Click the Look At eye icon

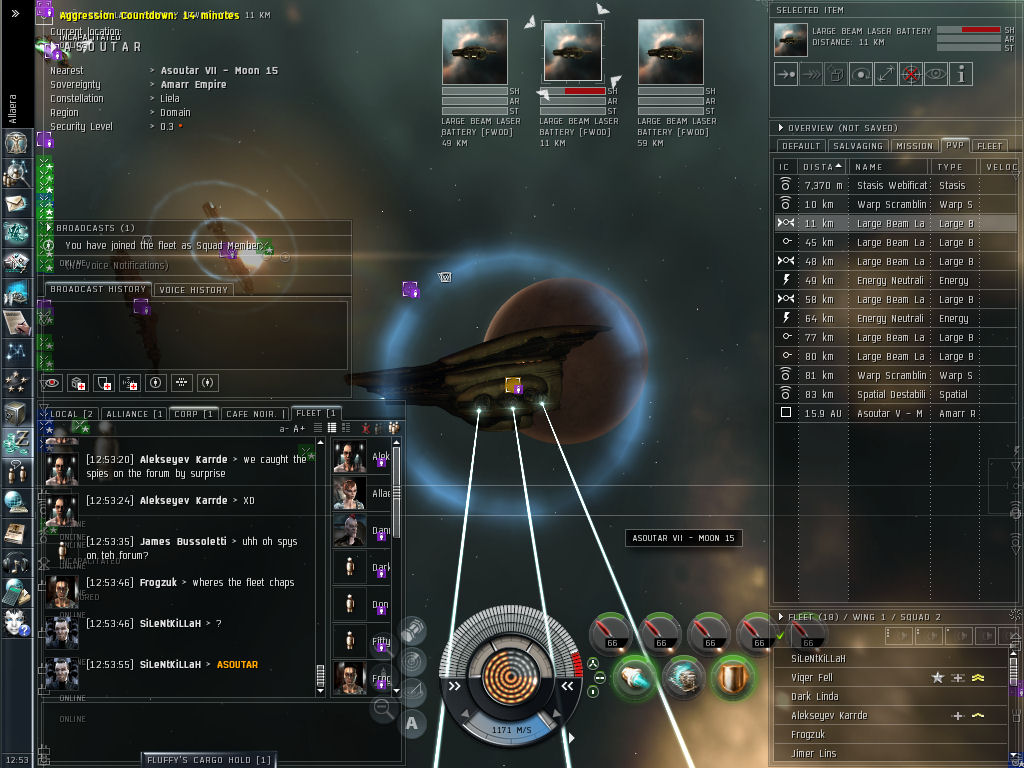(x=936, y=74)
